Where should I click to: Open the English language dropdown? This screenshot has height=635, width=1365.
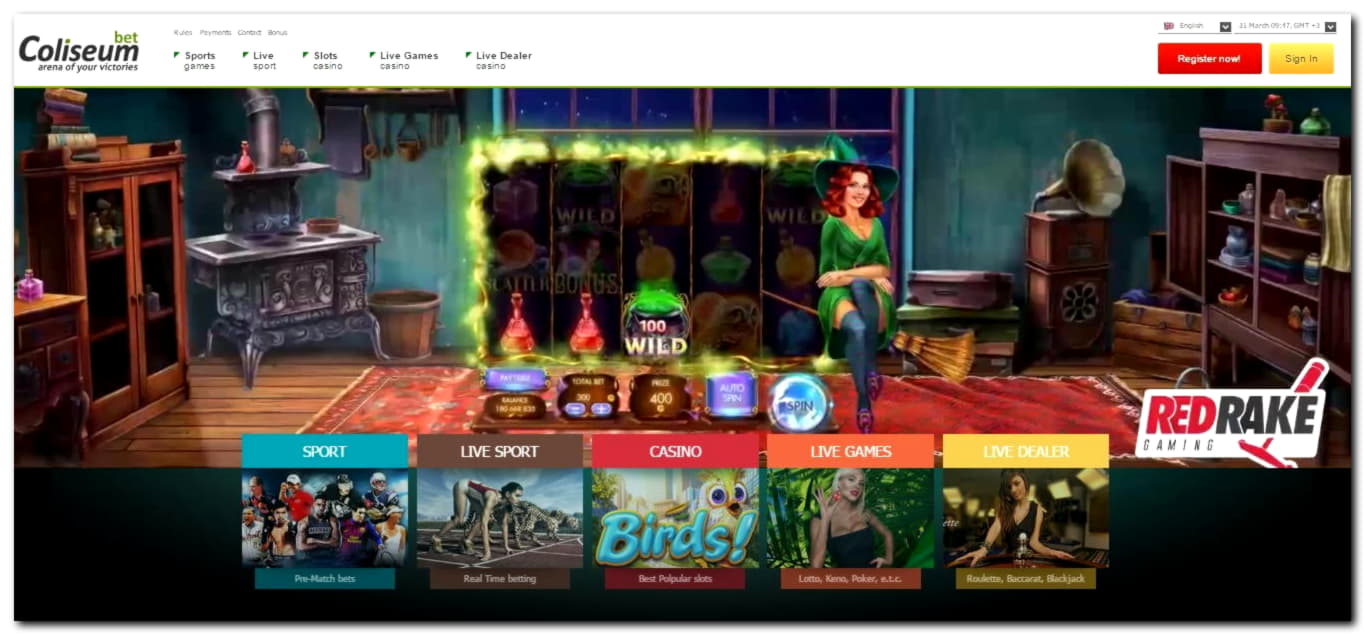pos(1195,27)
